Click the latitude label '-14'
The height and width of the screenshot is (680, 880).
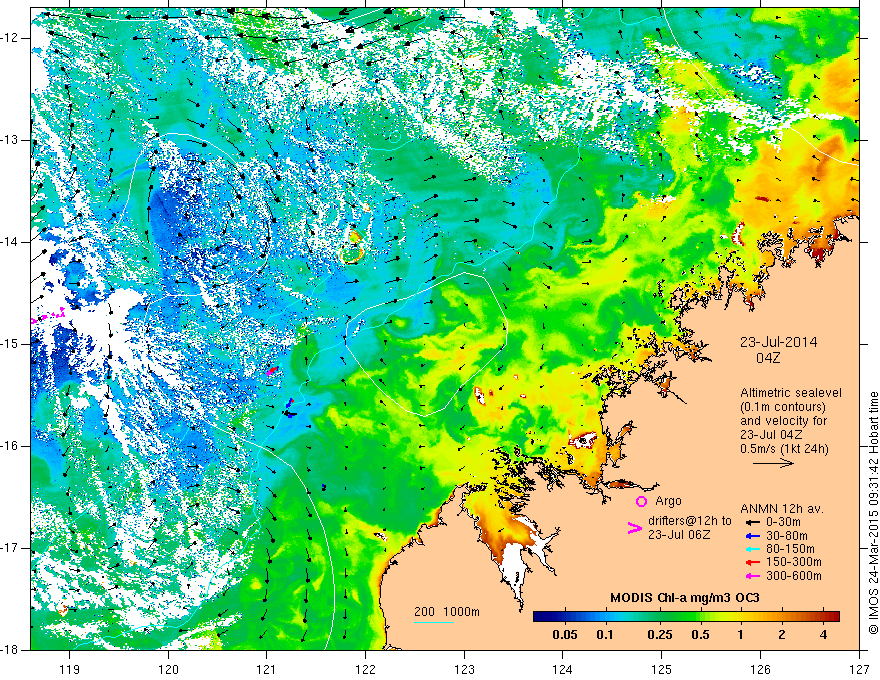pos(10,242)
